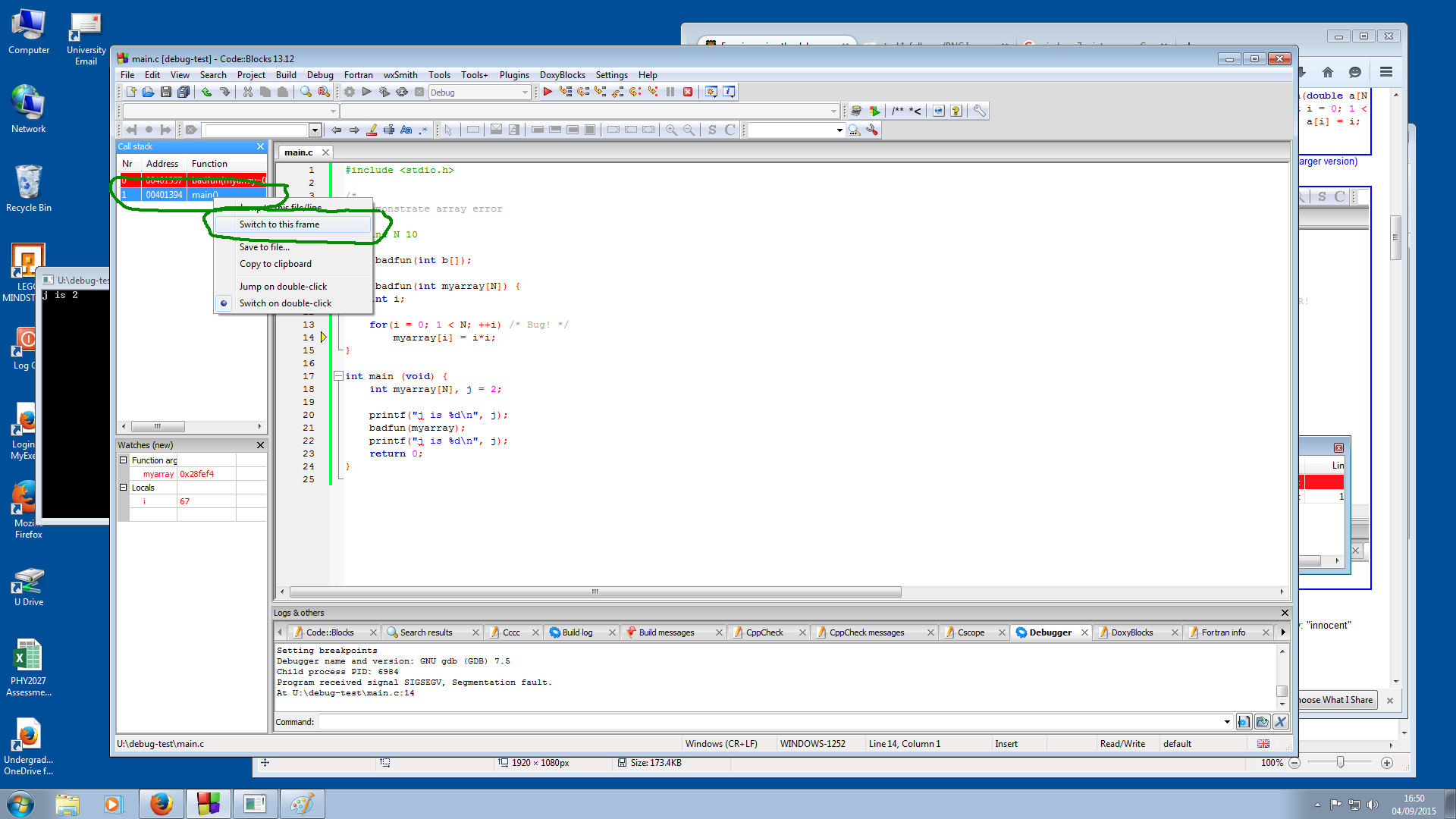
Task: Open the Debug menu
Action: point(320,75)
